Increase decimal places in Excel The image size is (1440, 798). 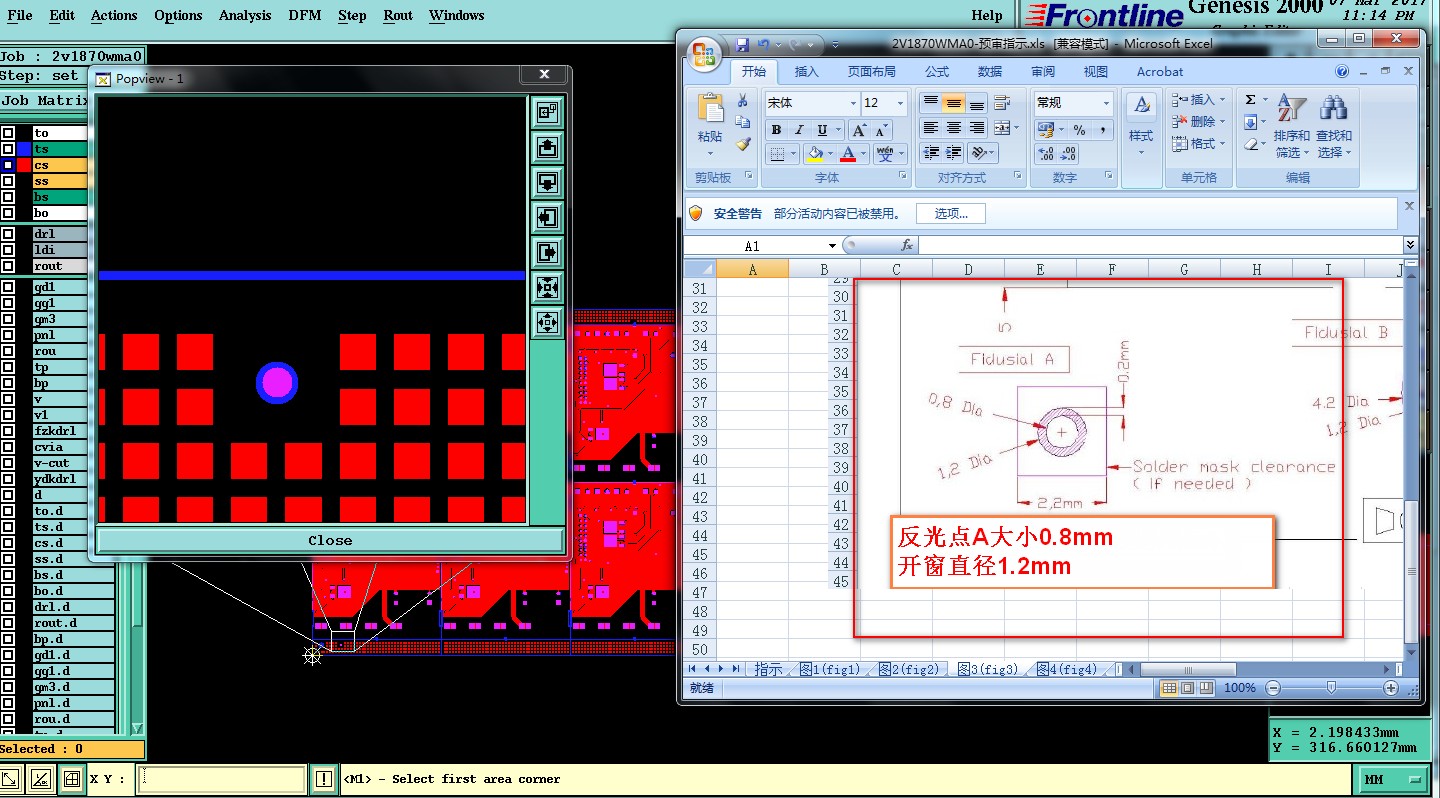tap(1046, 154)
